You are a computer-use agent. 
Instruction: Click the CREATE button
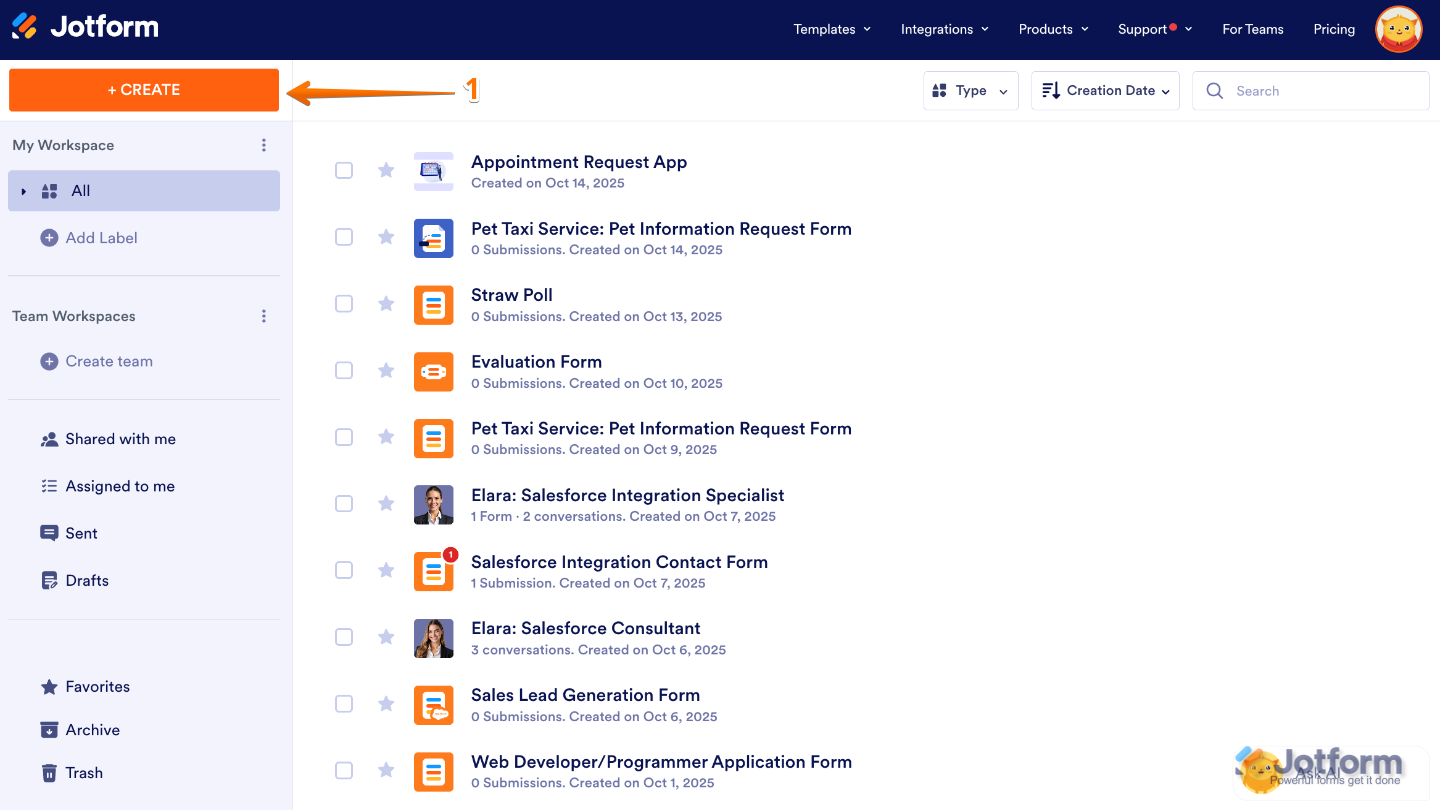(x=143, y=90)
